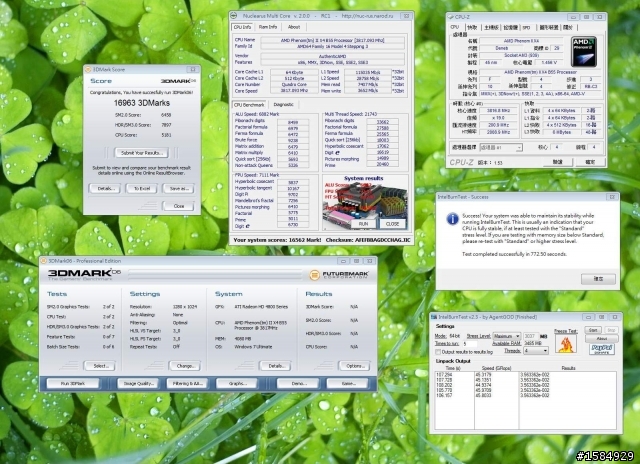This screenshot has height=464, width=640.
Task: Click the Windows 7 Ultimate OS text
Action: (x=253, y=346)
